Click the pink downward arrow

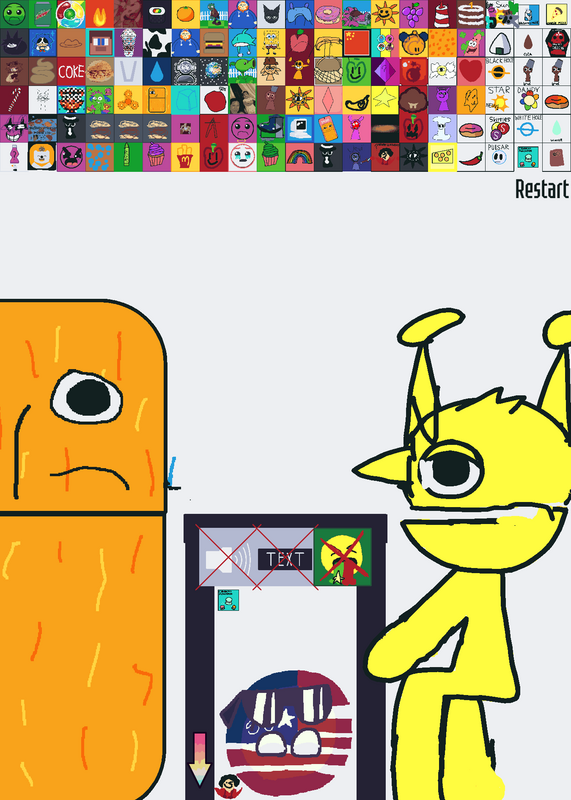click(200, 760)
